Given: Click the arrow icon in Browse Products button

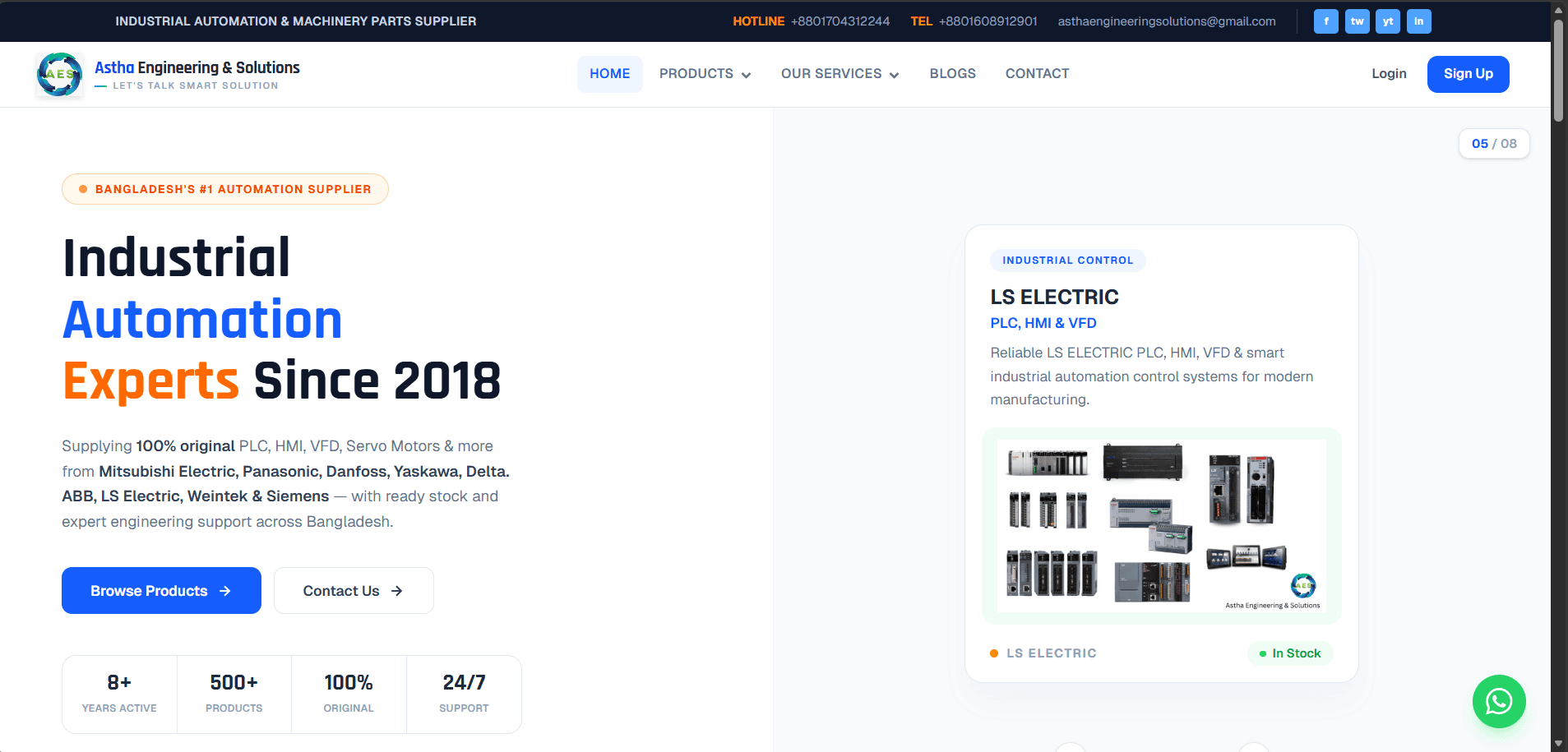Looking at the screenshot, I should [x=225, y=591].
